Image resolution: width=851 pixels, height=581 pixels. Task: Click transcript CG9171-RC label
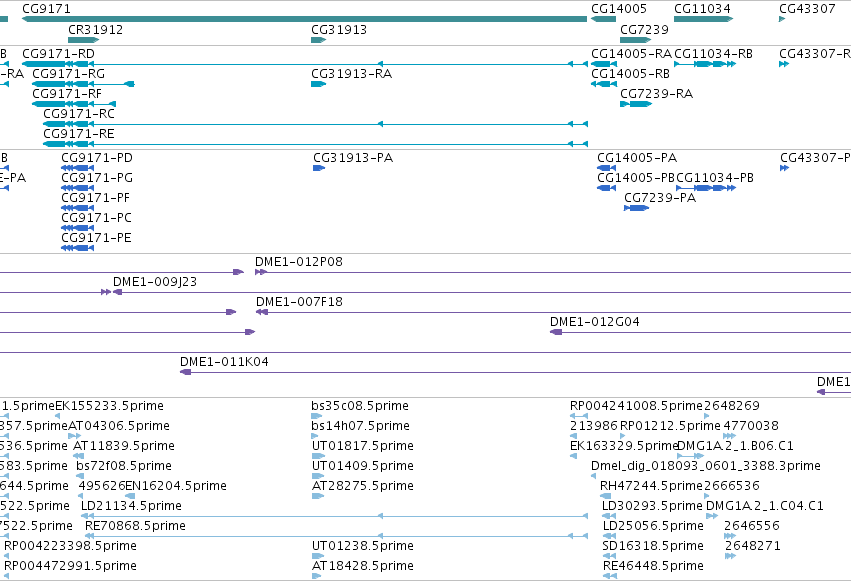(79, 114)
